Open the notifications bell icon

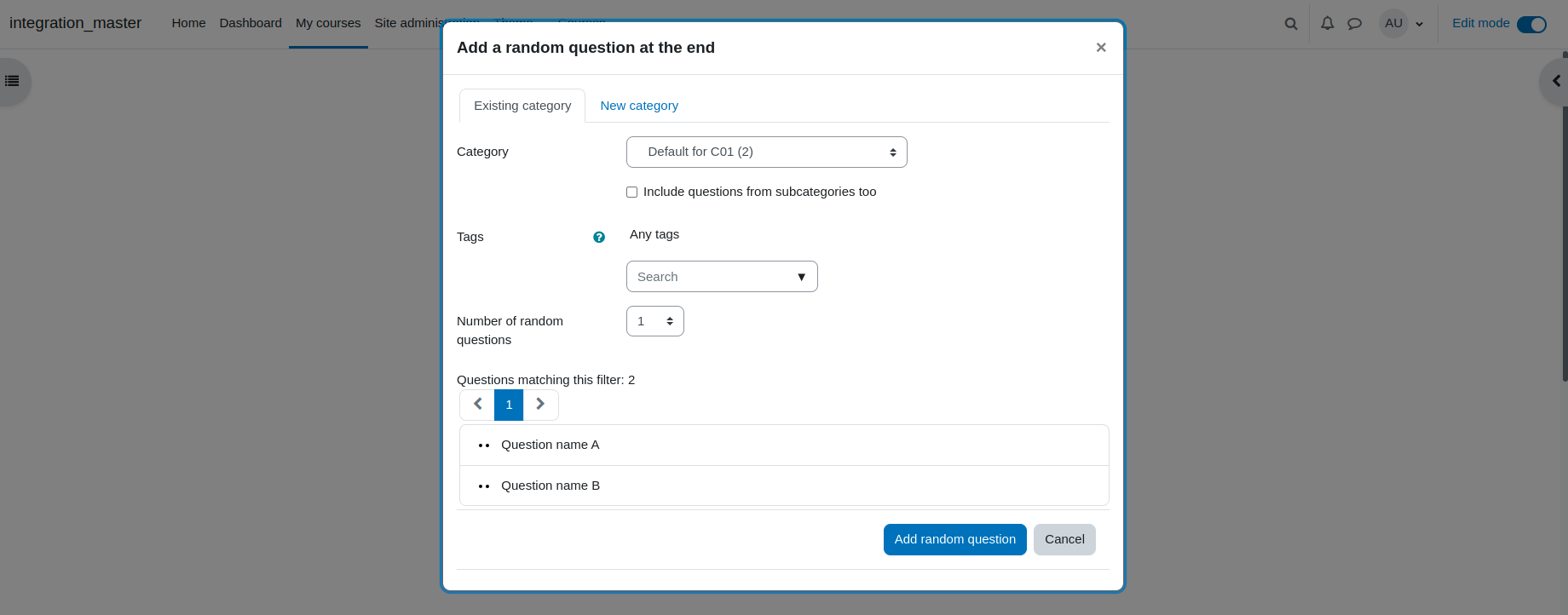(x=1328, y=24)
